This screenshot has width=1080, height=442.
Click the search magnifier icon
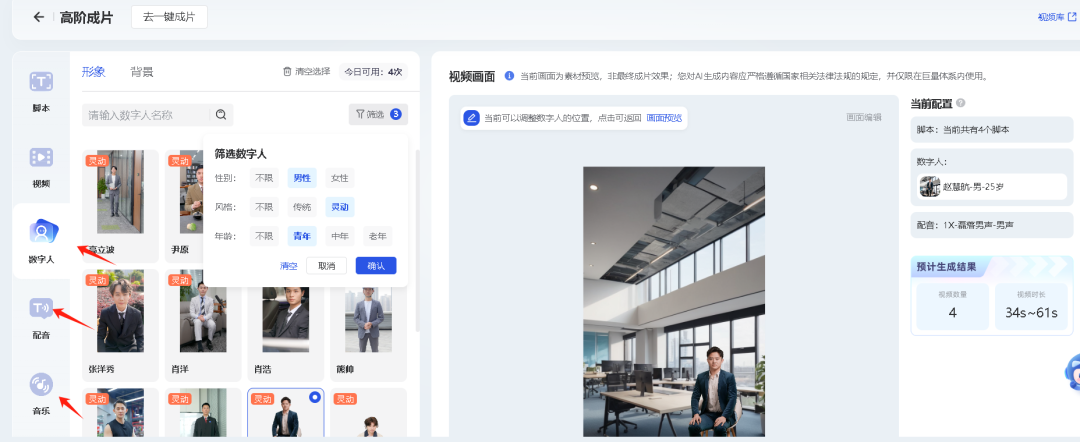(x=221, y=115)
